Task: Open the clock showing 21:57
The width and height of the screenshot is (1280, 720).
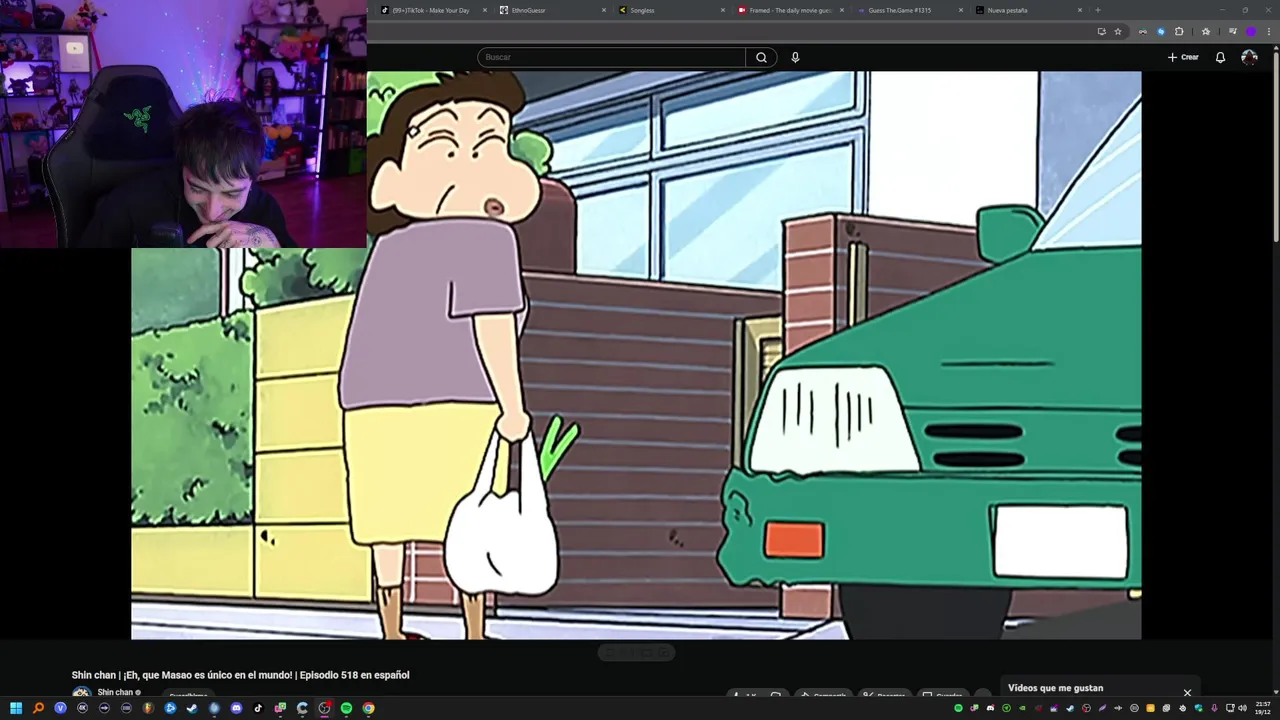Action: 1263,708
